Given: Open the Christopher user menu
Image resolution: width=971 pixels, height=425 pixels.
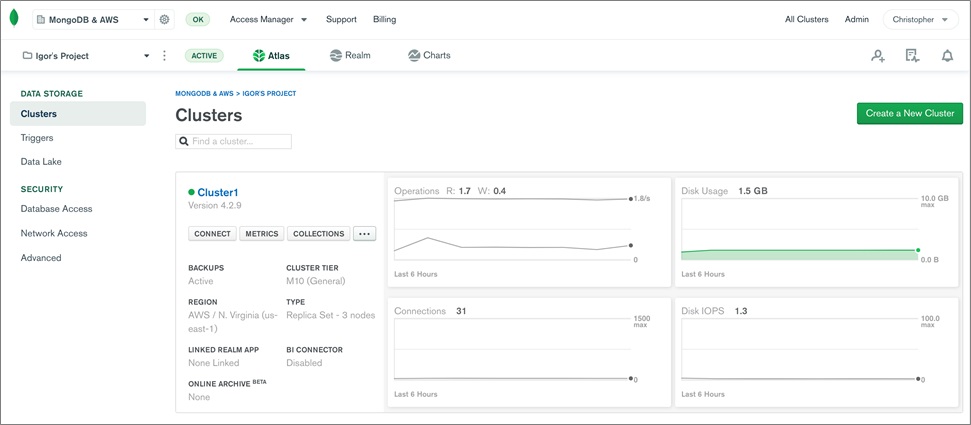Looking at the screenshot, I should click(920, 19).
